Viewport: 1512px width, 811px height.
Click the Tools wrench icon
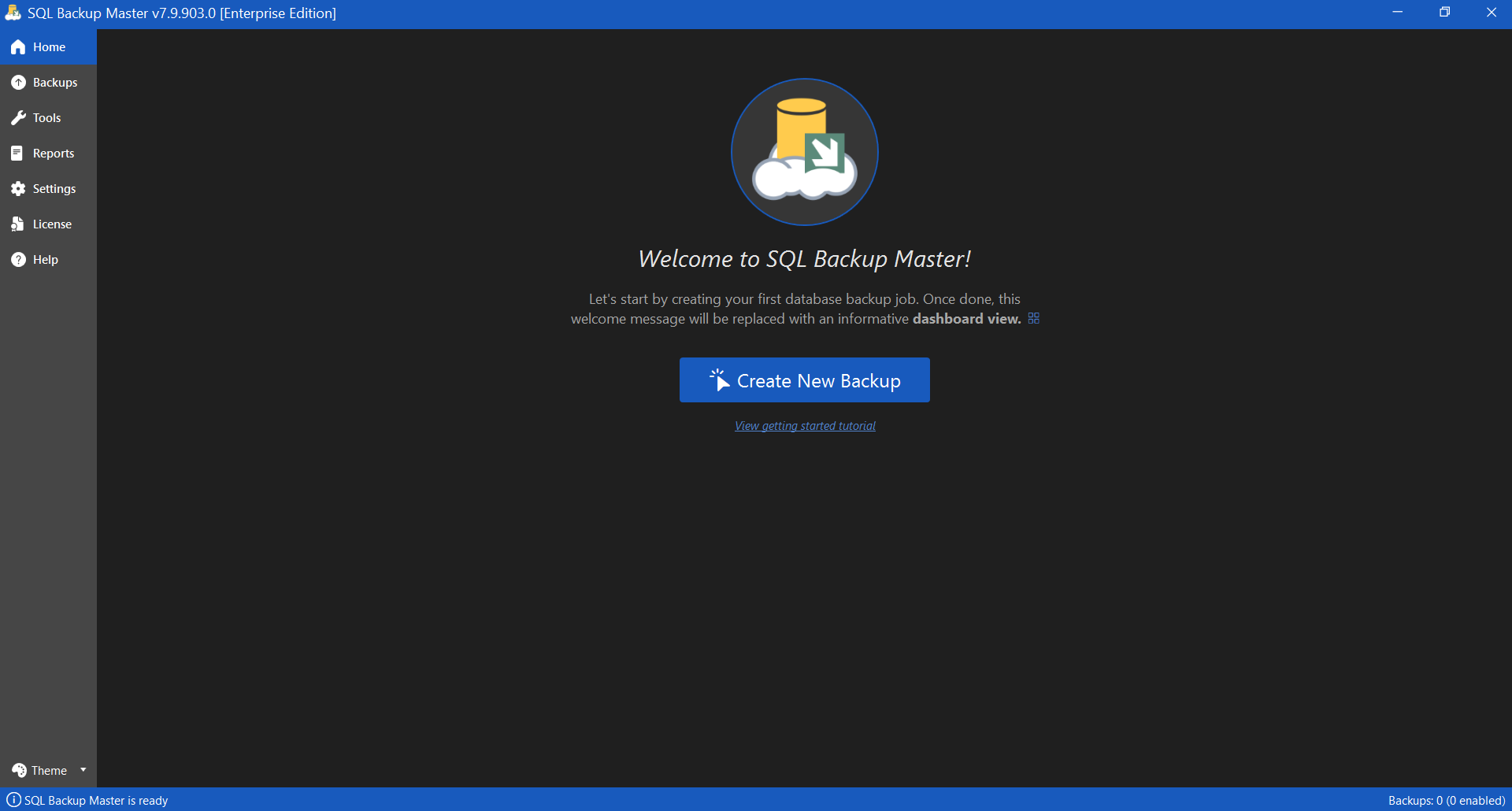click(x=18, y=118)
